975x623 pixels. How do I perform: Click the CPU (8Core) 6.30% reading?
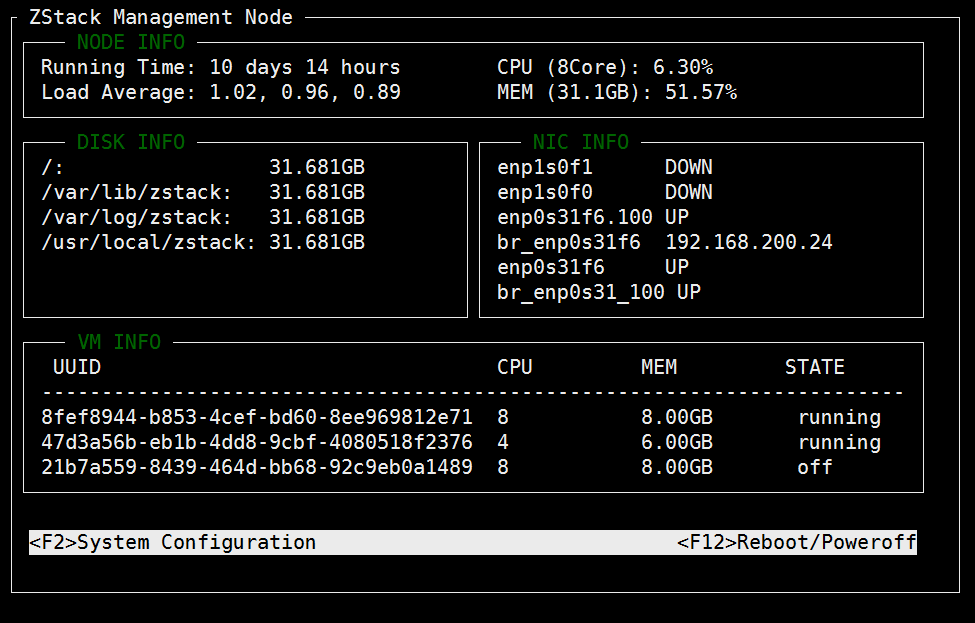pos(604,67)
